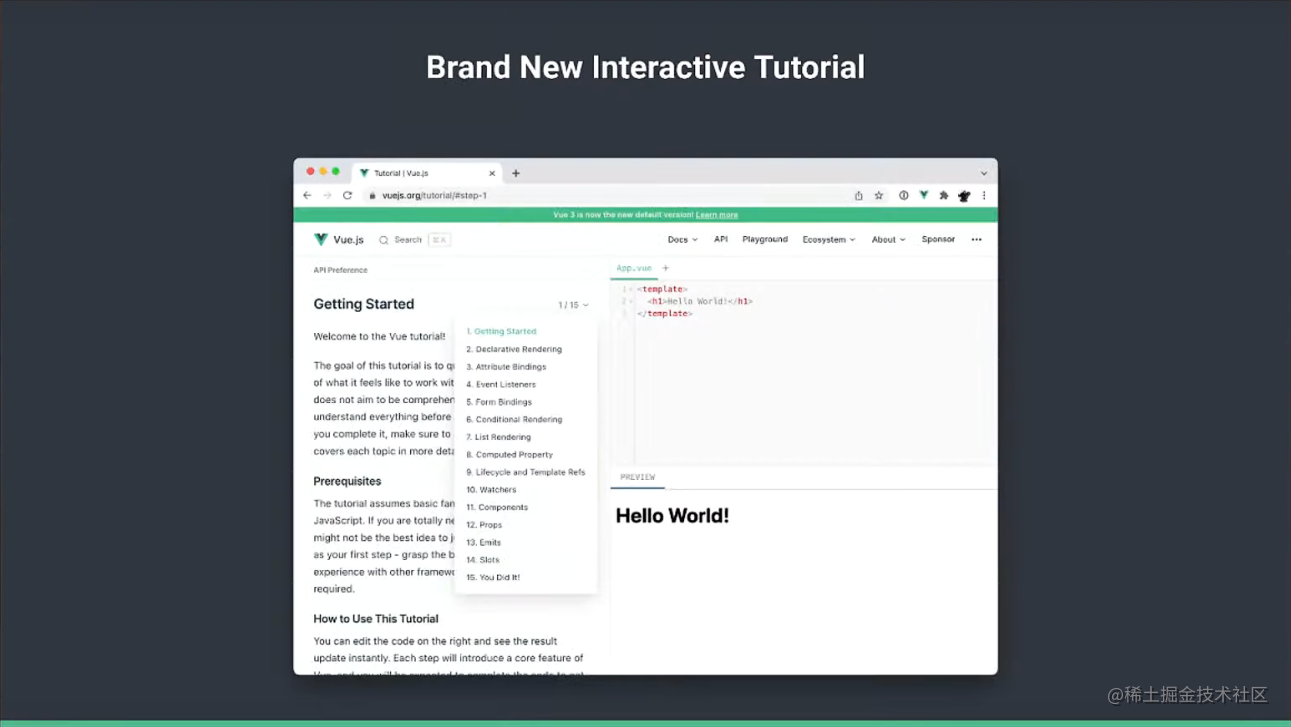Click the Tutorial | Vue.js browser tab
Image resolution: width=1291 pixels, height=727 pixels.
(427, 173)
